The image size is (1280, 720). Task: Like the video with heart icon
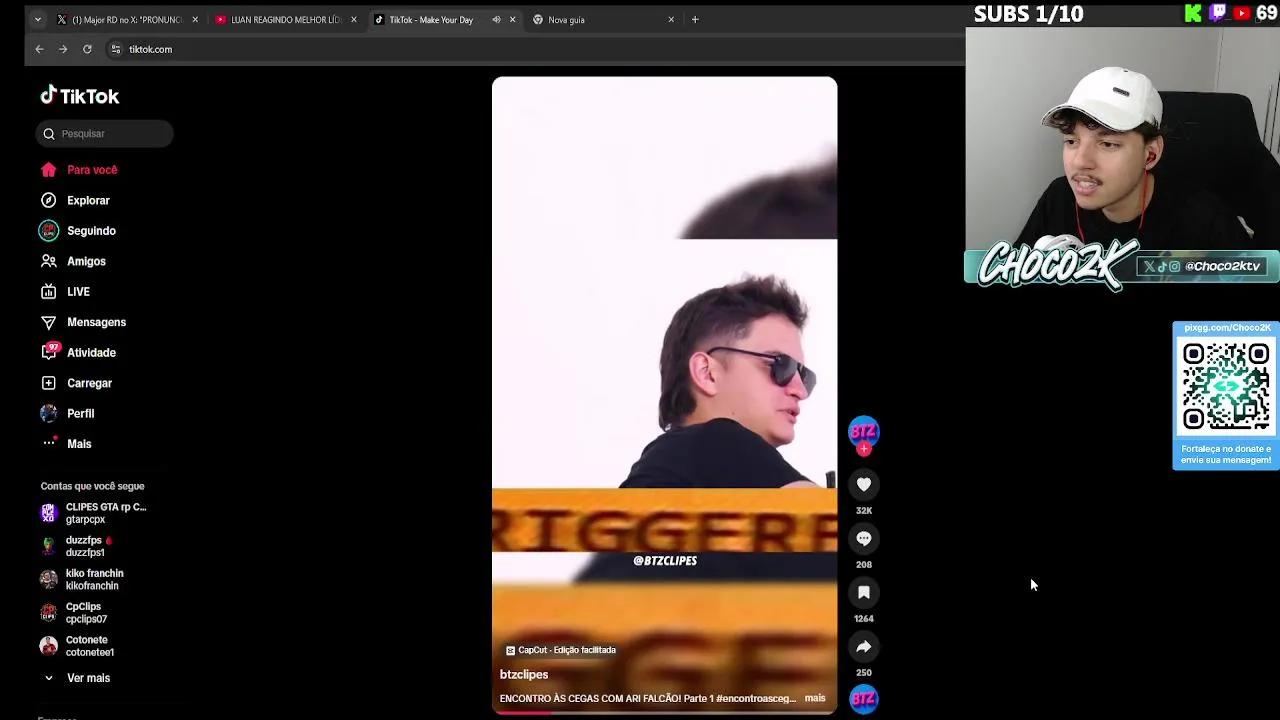click(864, 484)
